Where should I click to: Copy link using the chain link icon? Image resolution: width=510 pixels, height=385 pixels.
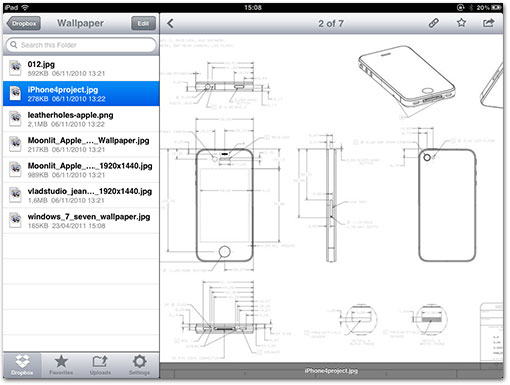click(x=433, y=23)
